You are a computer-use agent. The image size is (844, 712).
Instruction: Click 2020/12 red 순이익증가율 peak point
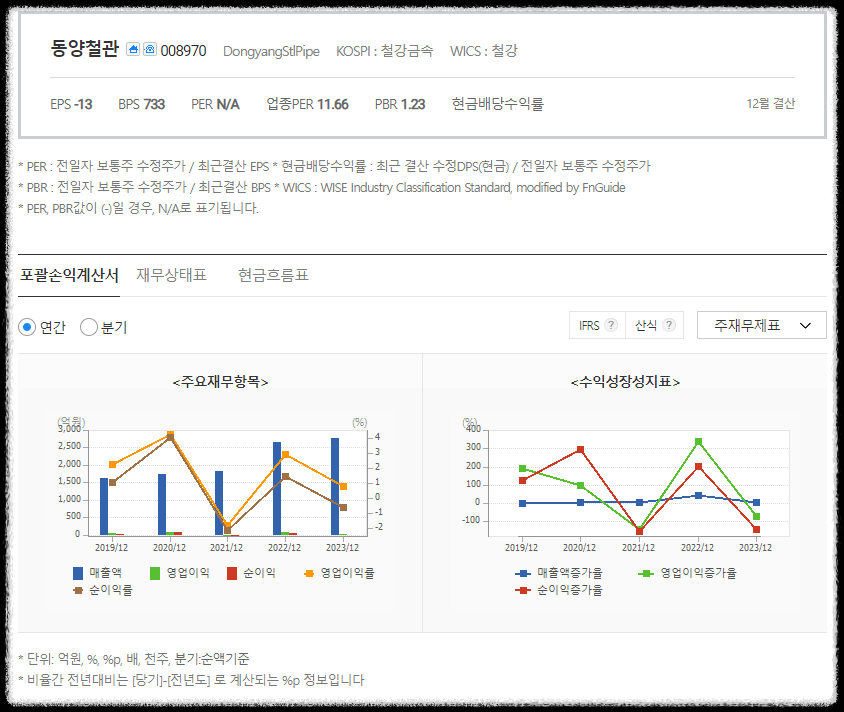click(x=580, y=449)
